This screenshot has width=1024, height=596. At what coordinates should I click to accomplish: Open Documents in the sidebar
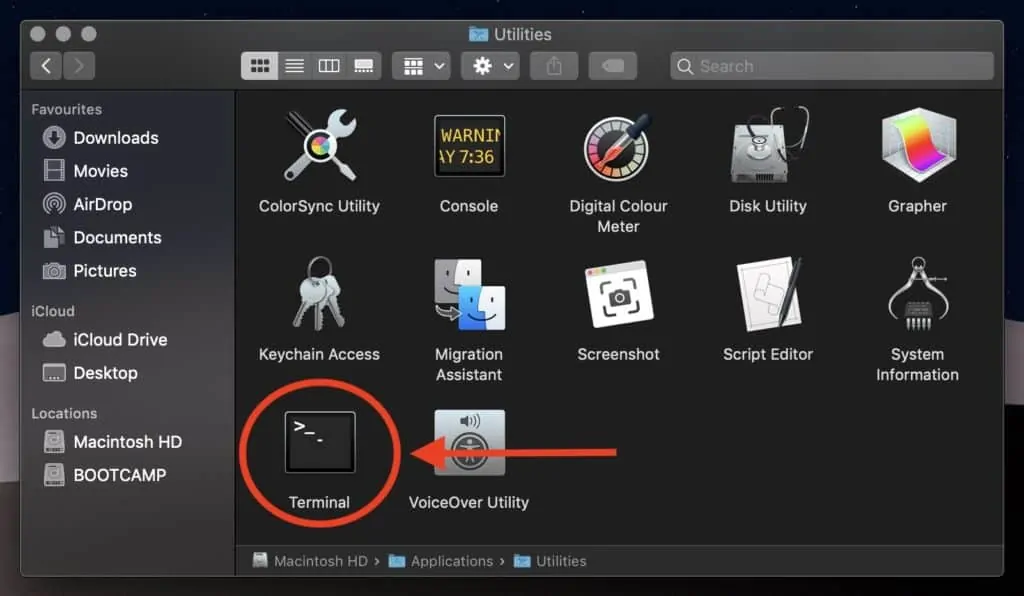pos(103,238)
